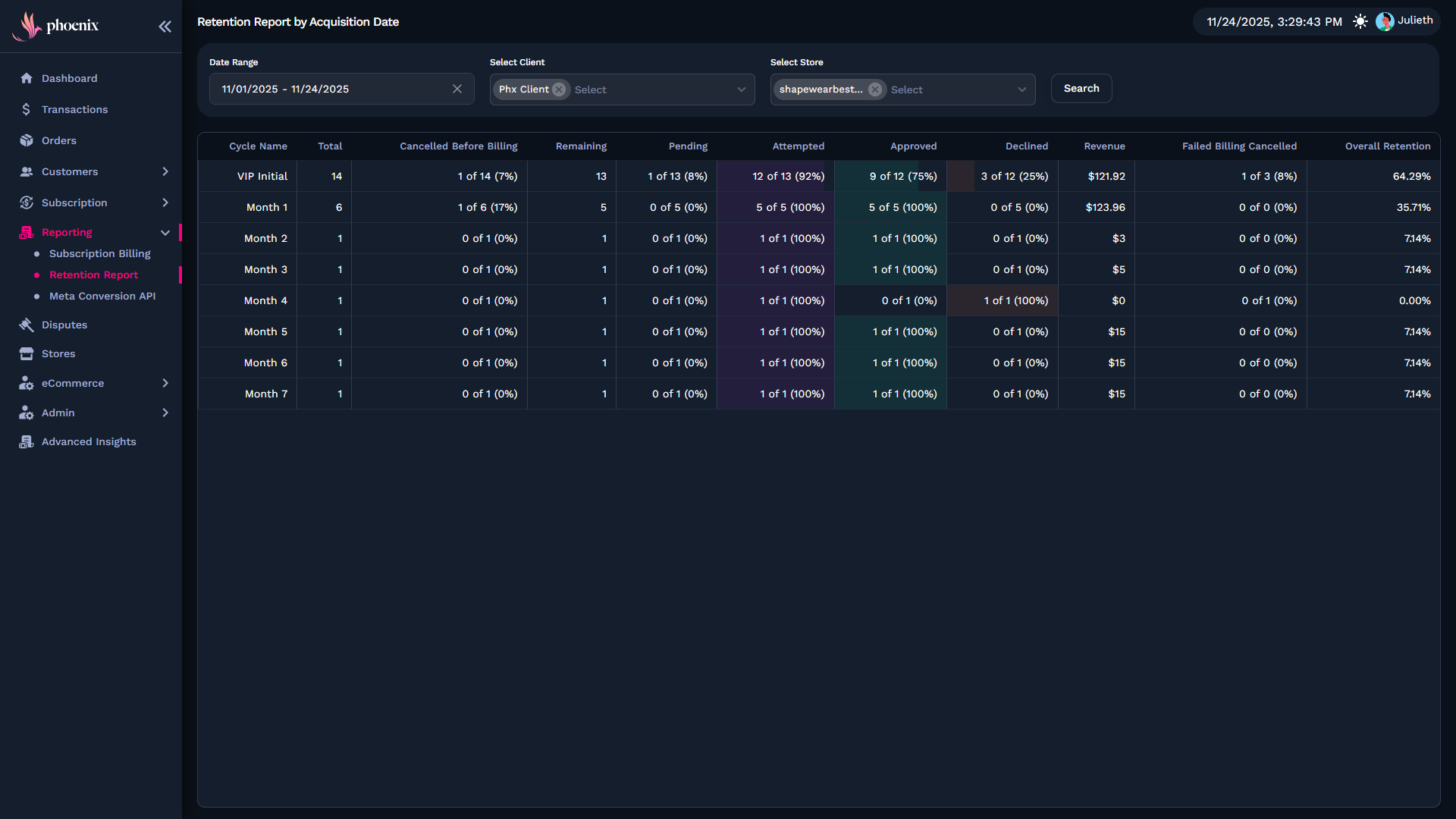The height and width of the screenshot is (819, 1456).
Task: Remove the shapewearbest store tag
Action: [x=875, y=89]
